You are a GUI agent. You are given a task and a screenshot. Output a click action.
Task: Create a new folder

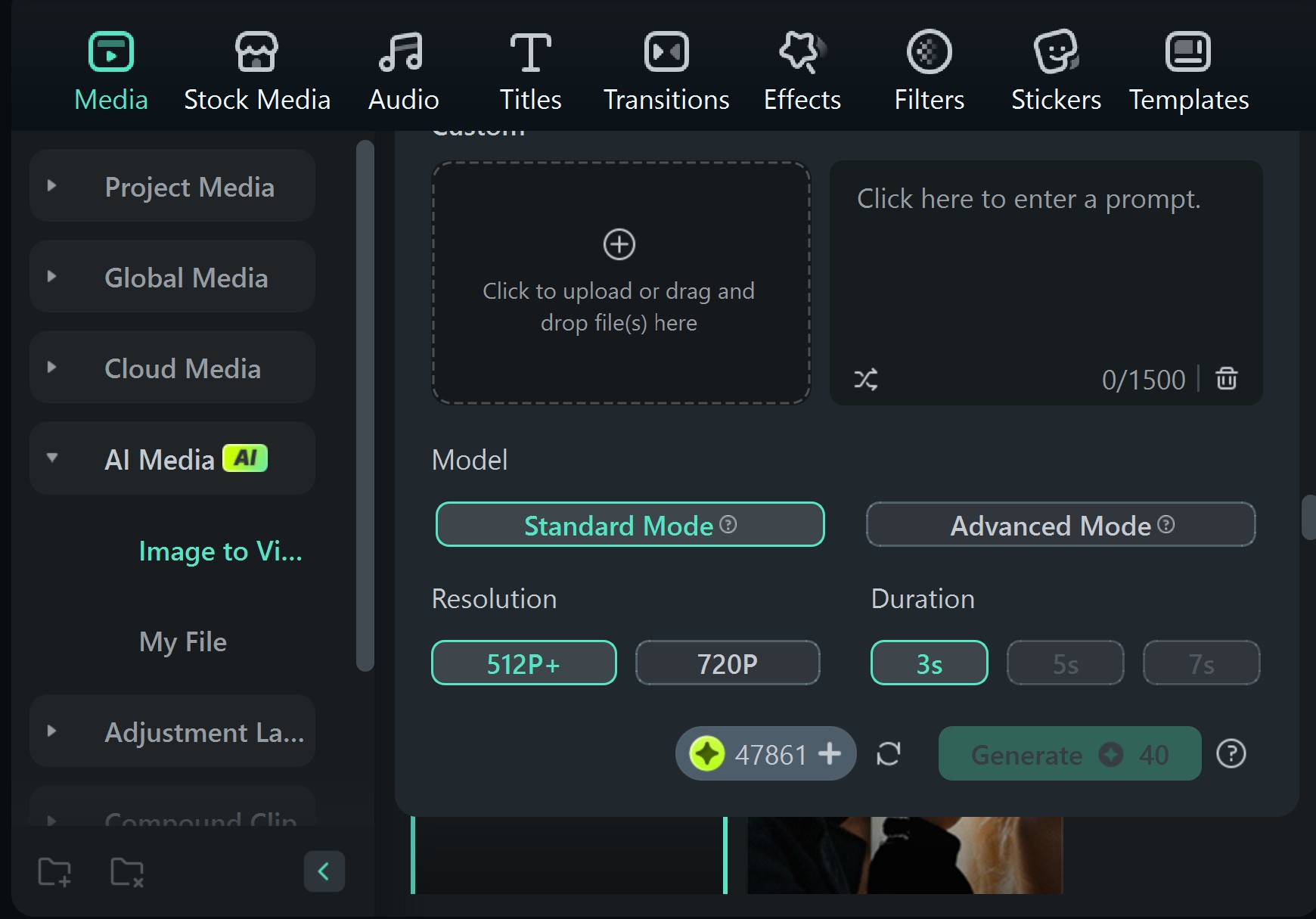pos(54,872)
